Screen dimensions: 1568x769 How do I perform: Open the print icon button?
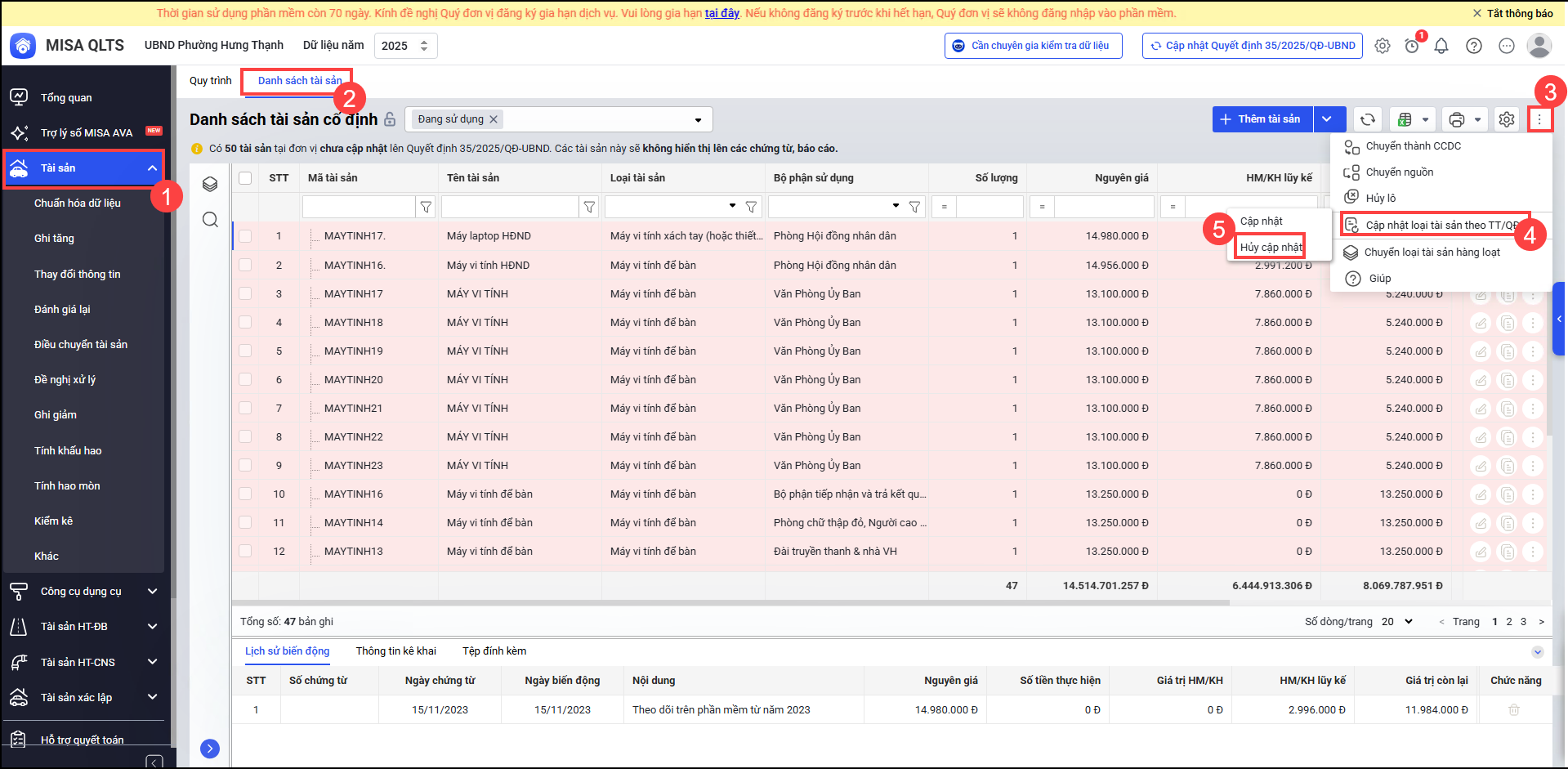[1456, 119]
